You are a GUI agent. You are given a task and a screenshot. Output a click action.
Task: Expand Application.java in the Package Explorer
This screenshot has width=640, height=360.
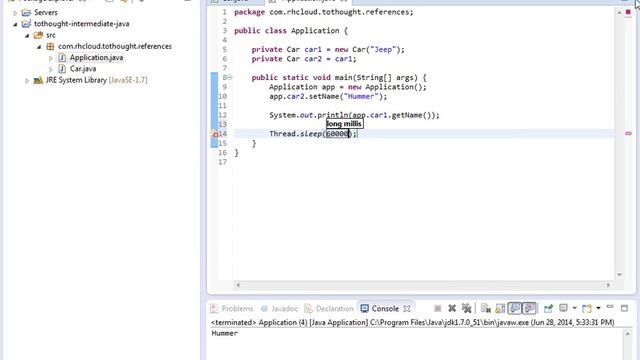[51, 58]
